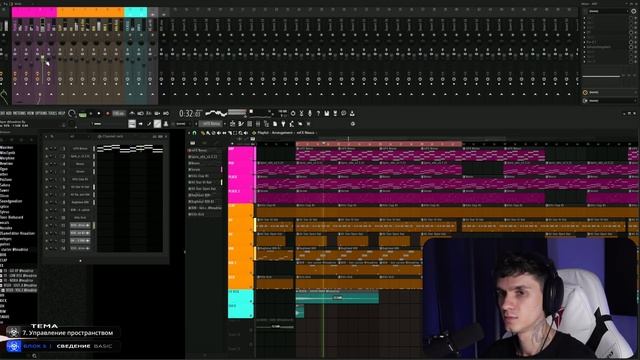Click the View piano roll toolbar icon
The image size is (640, 360).
(241, 124)
